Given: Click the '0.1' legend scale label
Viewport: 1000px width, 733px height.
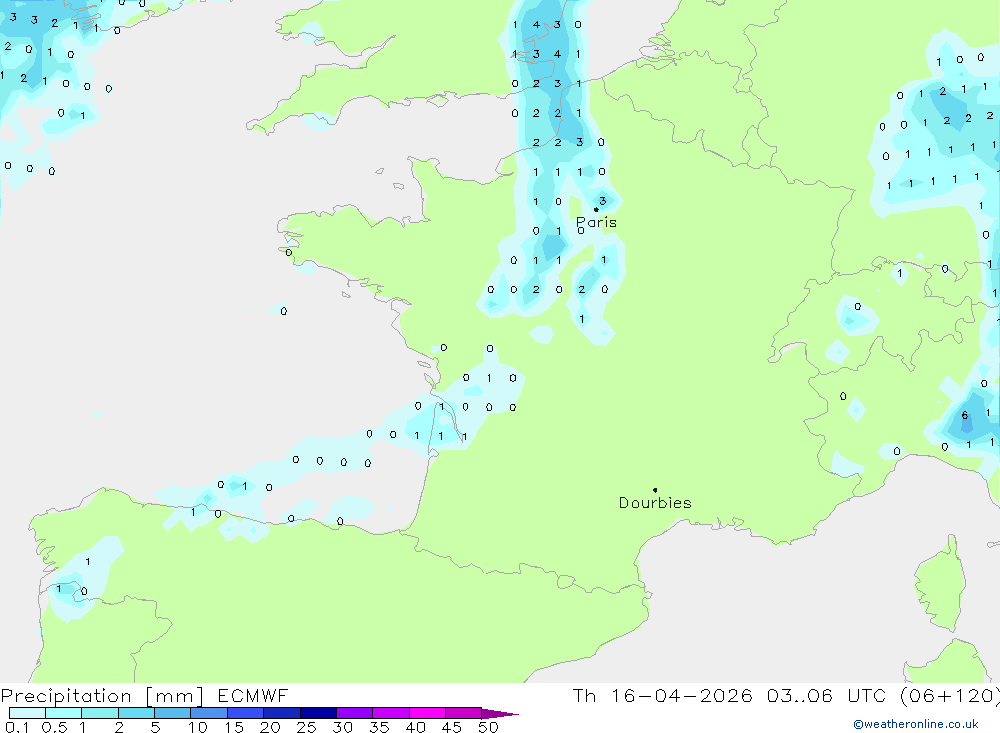Looking at the screenshot, I should click(17, 727).
